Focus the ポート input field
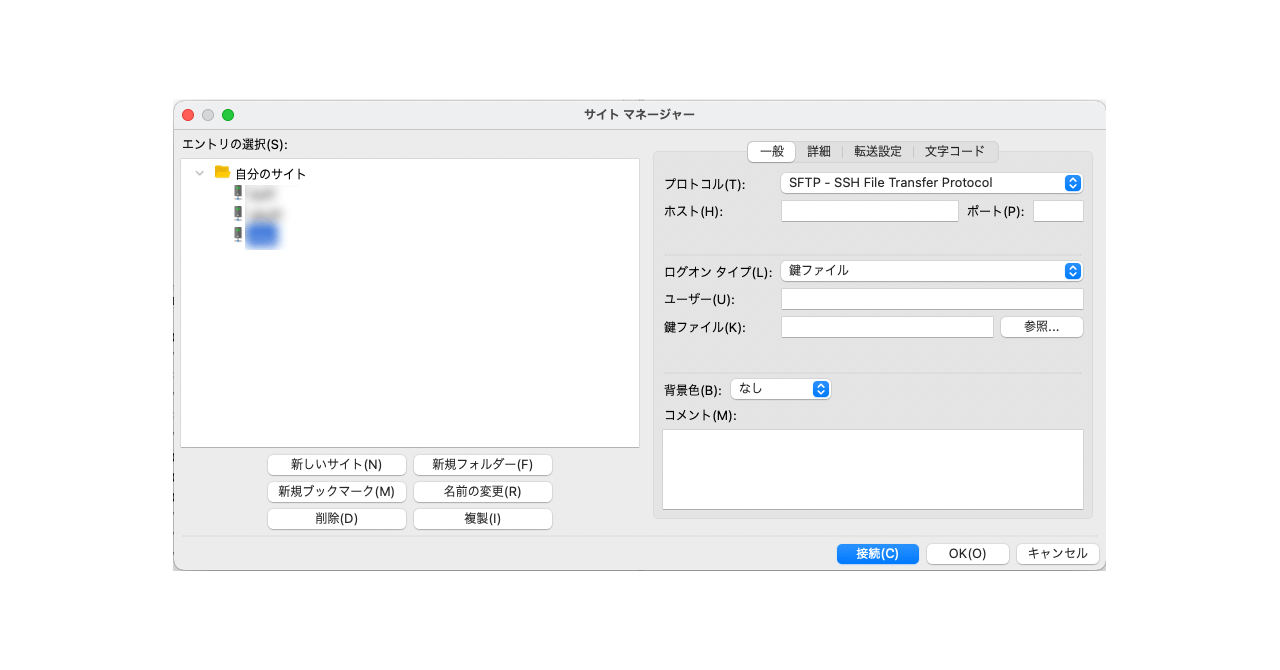The image size is (1280, 670). 1057,211
